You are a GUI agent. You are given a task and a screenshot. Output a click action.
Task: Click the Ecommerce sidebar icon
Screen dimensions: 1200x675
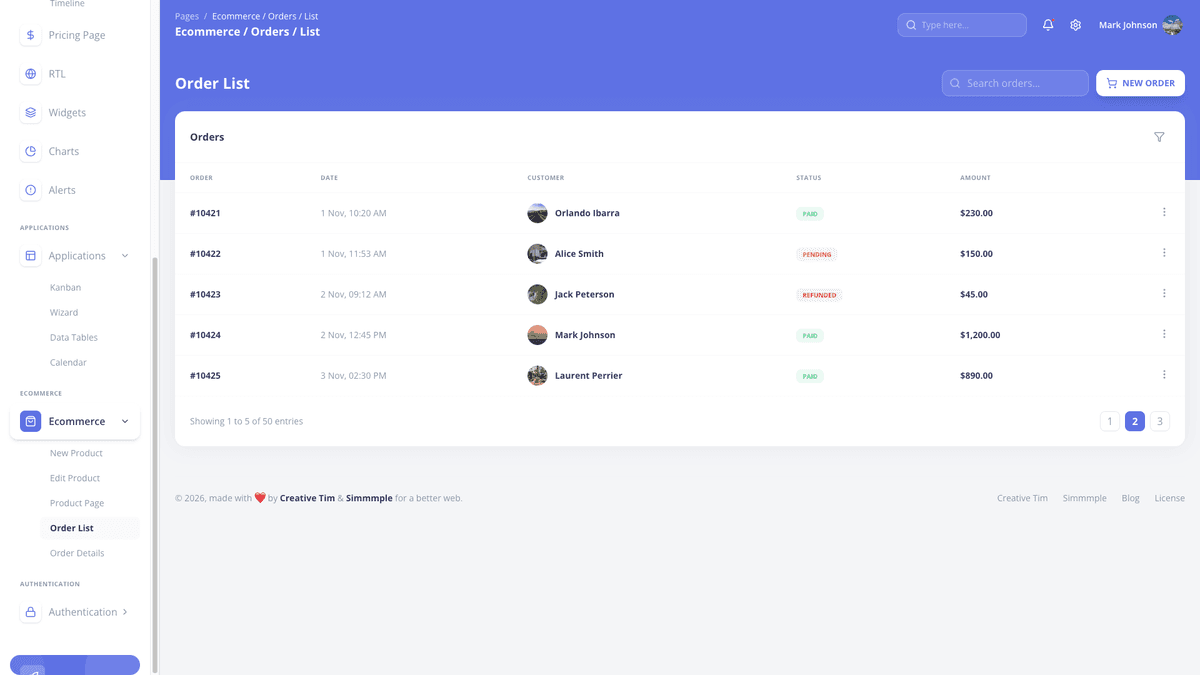(x=29, y=421)
